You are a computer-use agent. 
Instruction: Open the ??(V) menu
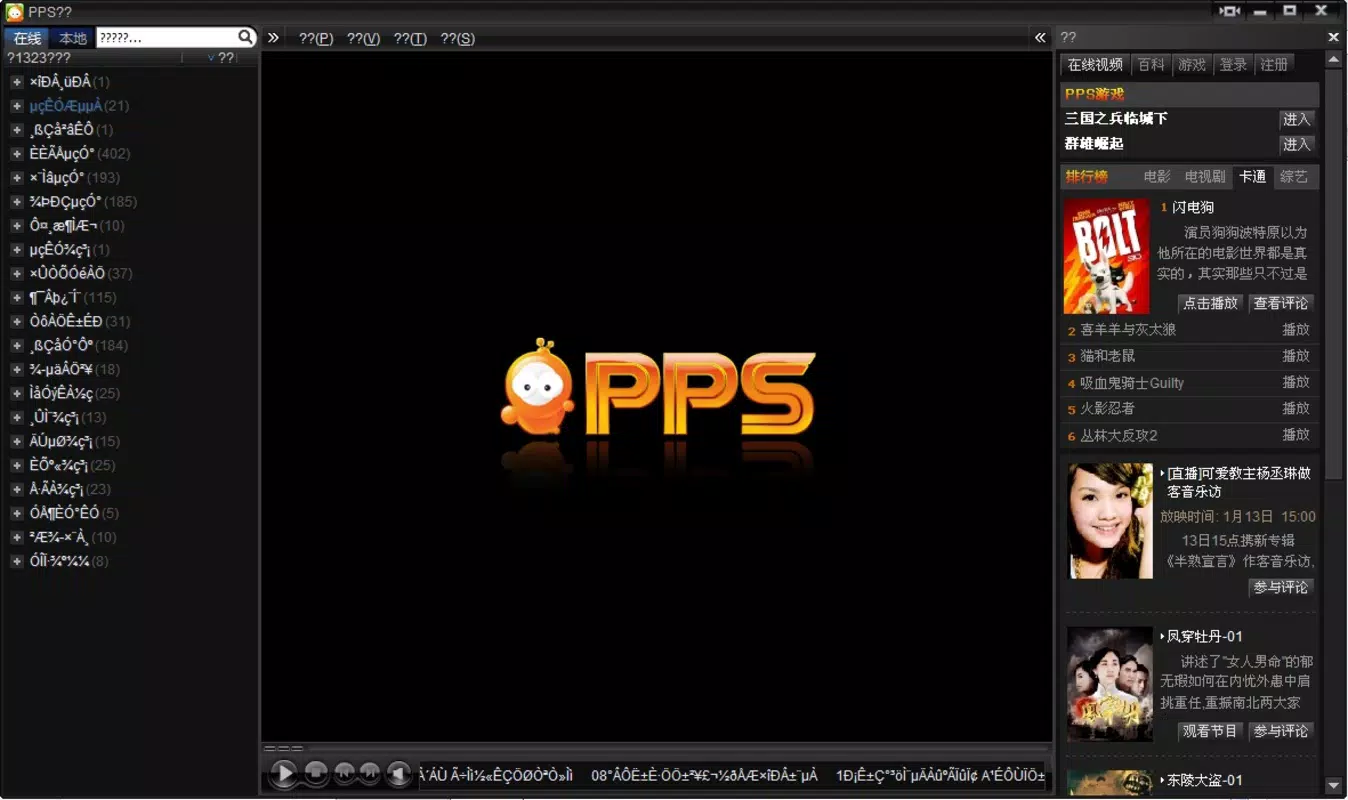[x=363, y=38]
